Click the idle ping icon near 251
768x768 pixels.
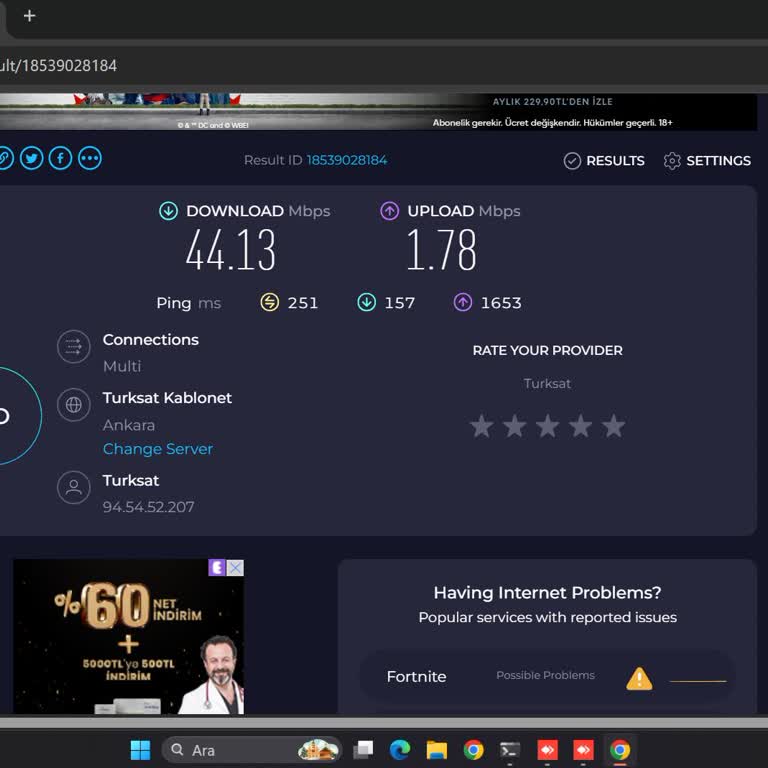(269, 302)
